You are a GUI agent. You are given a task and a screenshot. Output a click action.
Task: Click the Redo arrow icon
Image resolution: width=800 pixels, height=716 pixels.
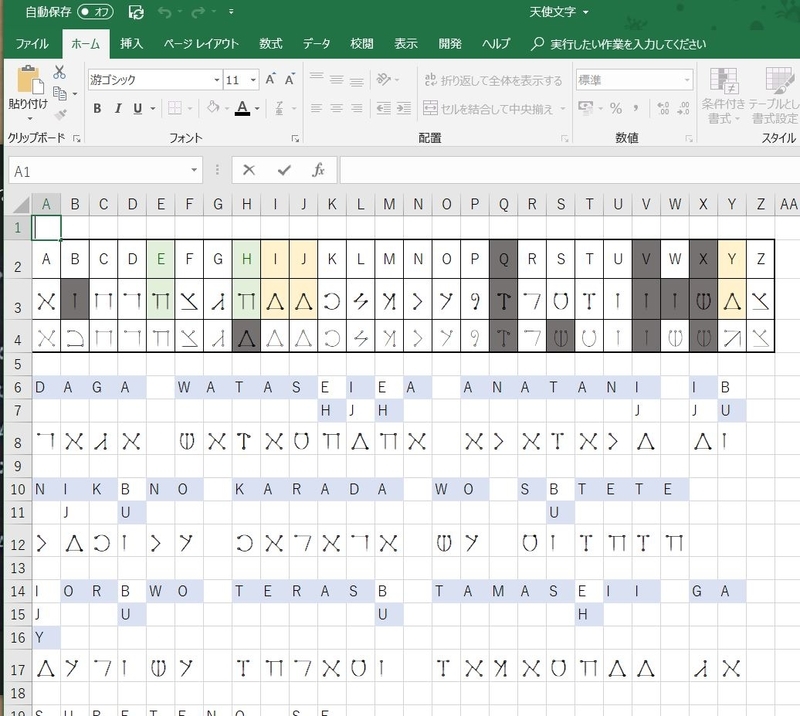pos(198,12)
